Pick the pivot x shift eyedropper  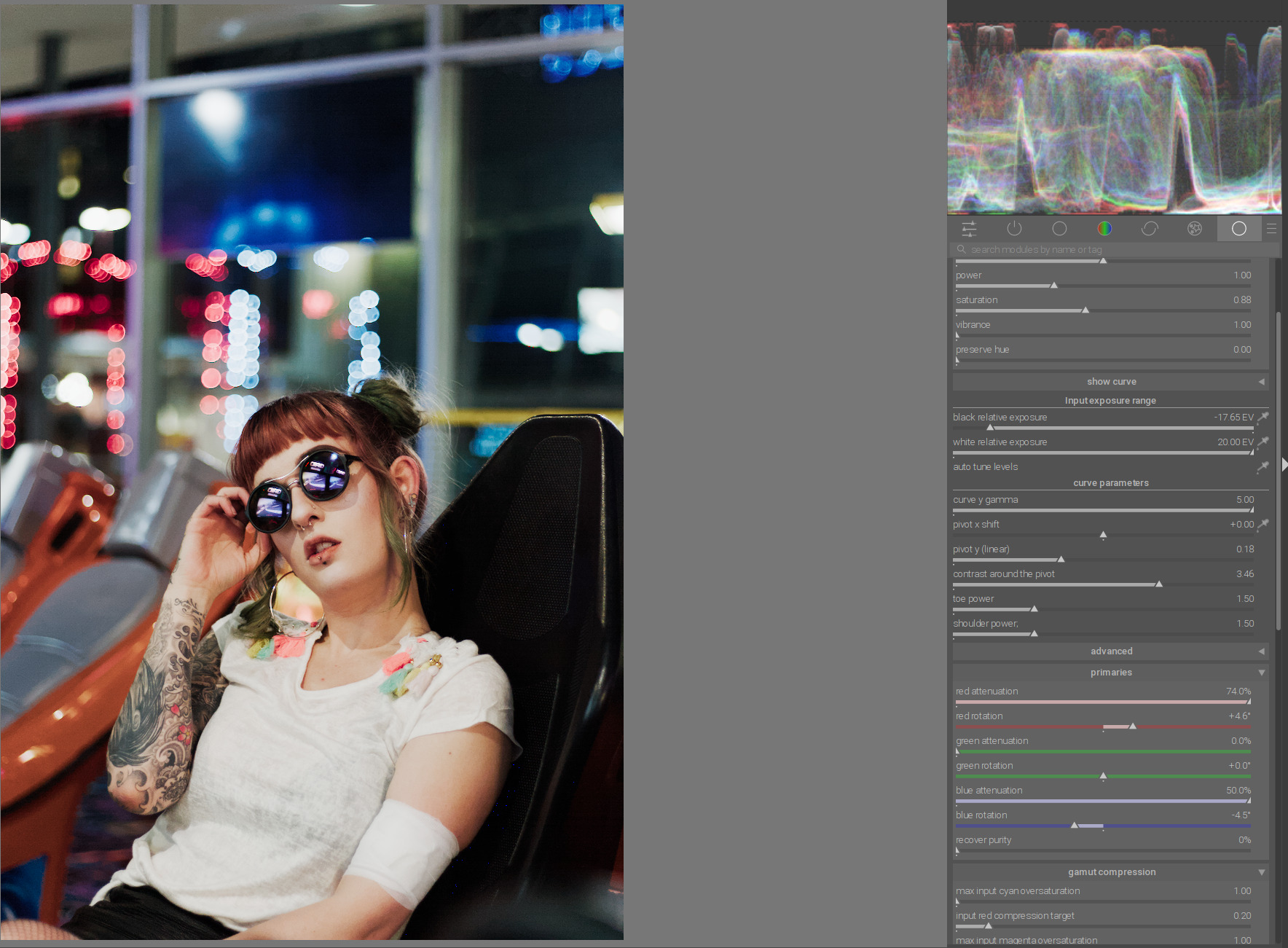point(1263,525)
